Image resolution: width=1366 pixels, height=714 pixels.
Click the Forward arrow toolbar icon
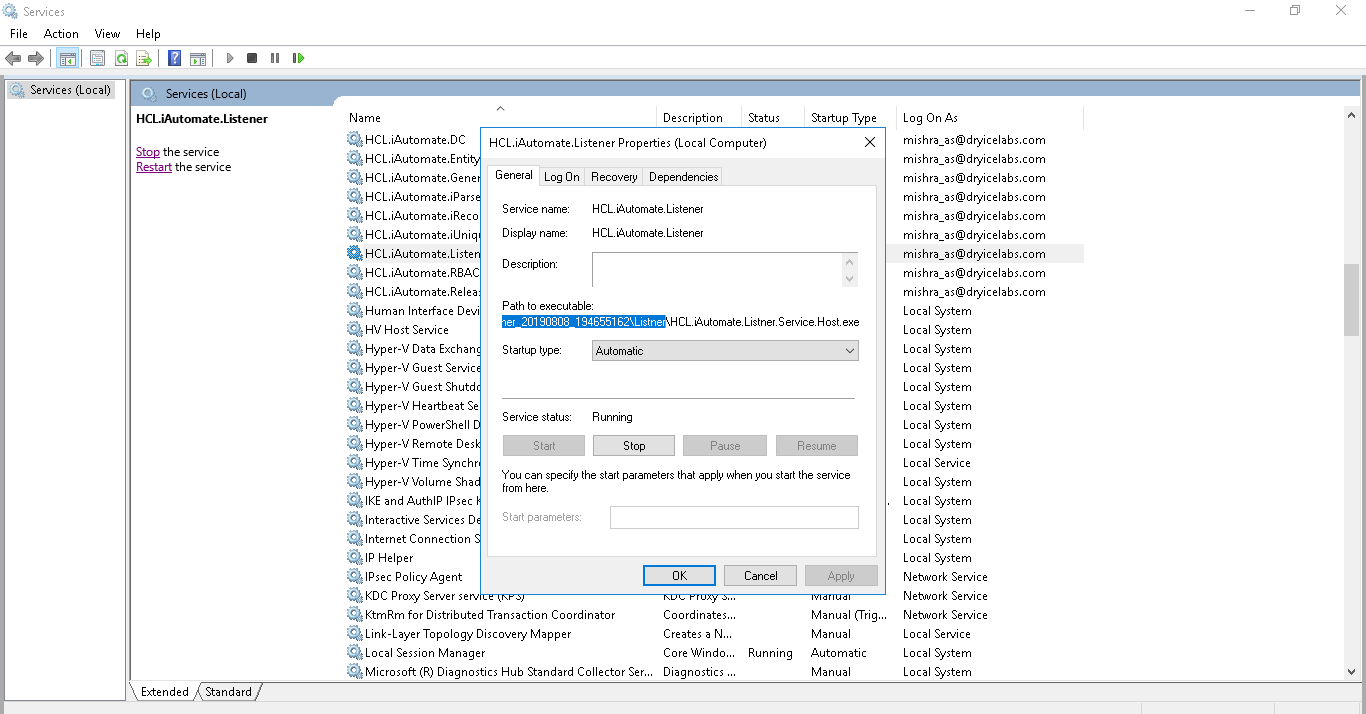(36, 58)
